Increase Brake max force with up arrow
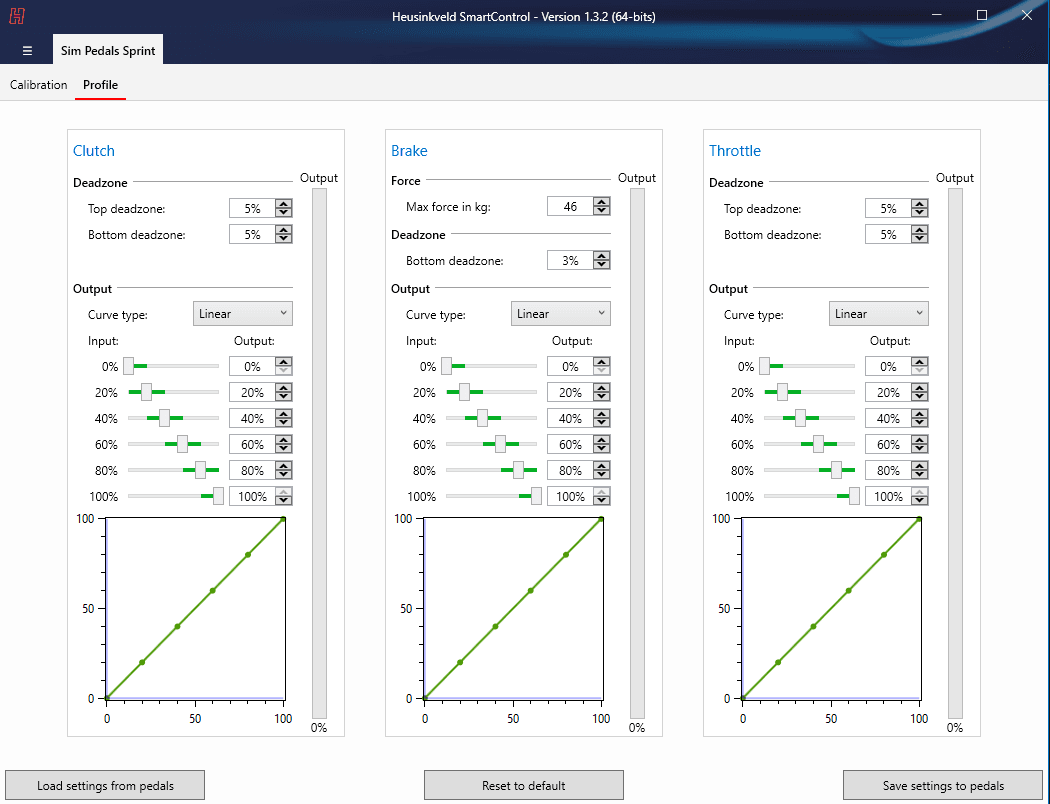 (601, 202)
